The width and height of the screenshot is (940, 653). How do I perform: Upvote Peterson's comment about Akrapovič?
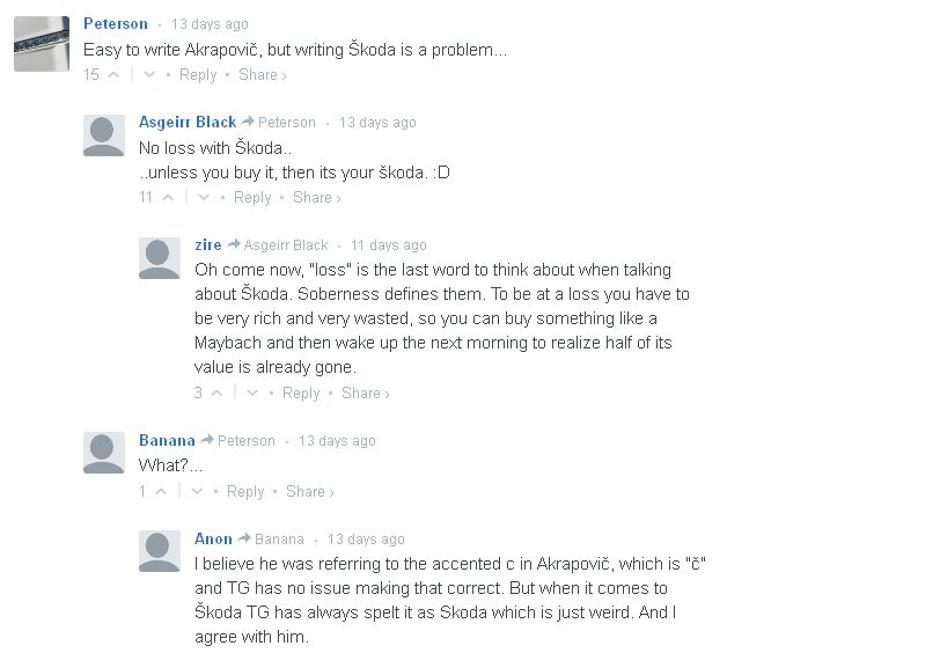tap(114, 75)
